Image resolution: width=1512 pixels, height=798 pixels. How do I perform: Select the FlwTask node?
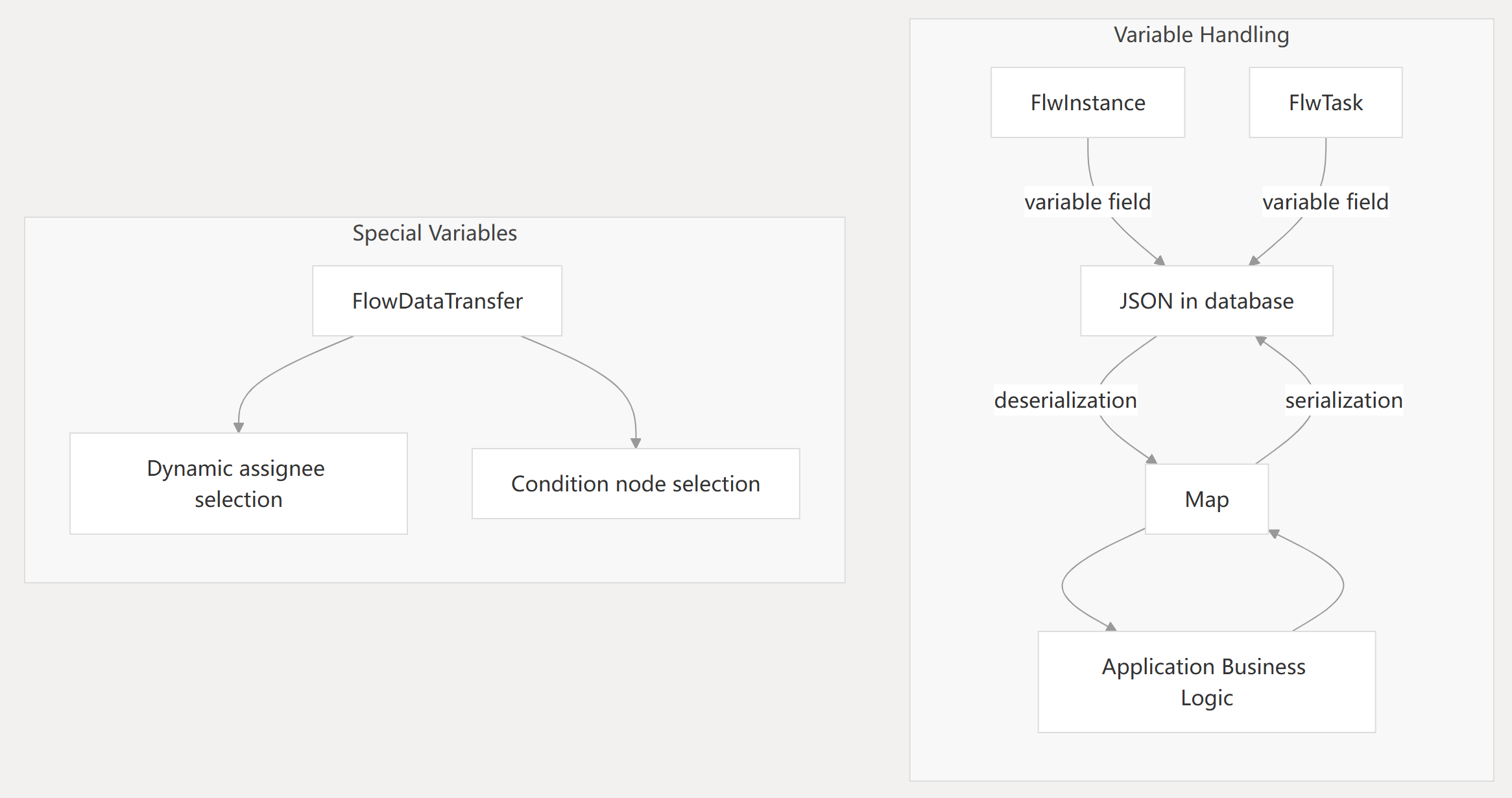point(1325,102)
